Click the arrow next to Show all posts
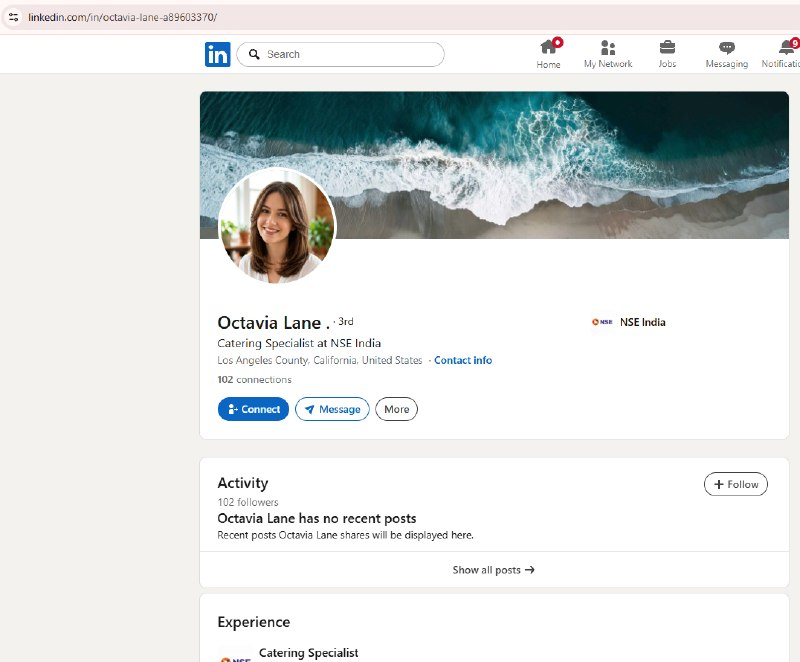Screen dimensions: 800x662 point(530,570)
